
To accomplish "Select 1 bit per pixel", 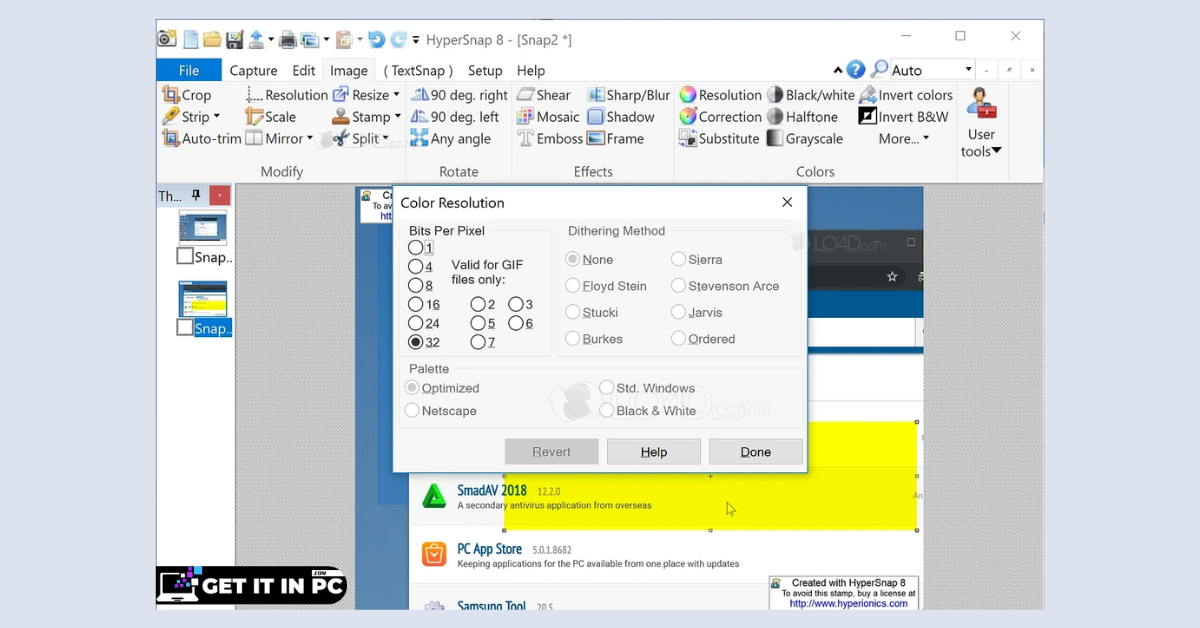I will pos(415,248).
